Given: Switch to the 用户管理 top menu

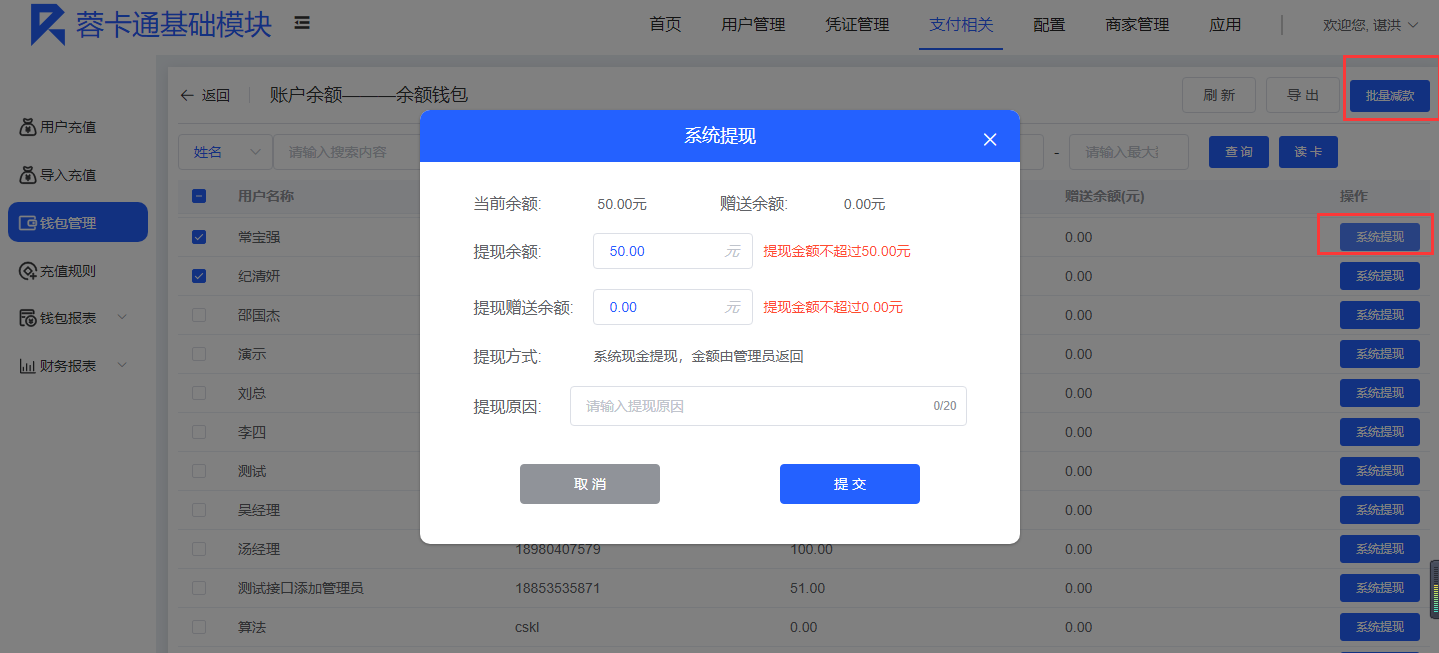Looking at the screenshot, I should [753, 25].
